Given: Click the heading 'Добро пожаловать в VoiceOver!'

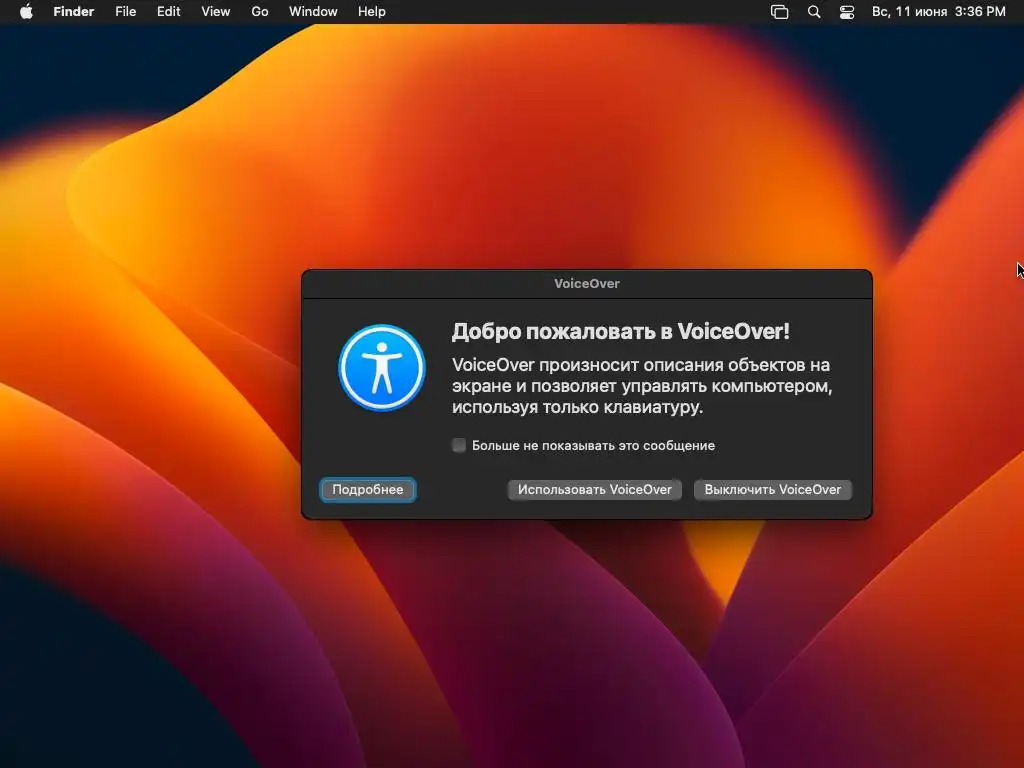Looking at the screenshot, I should click(x=620, y=332).
